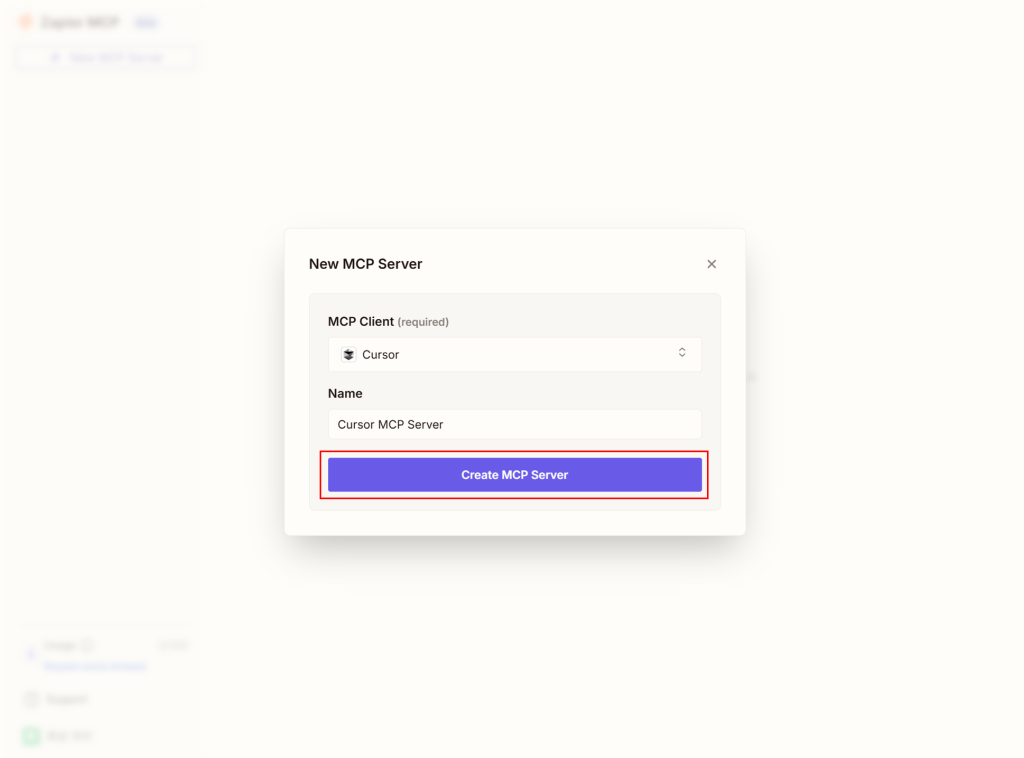Image resolution: width=1024 pixels, height=758 pixels.
Task: Click the Usage icon in the sidebar
Action: point(31,654)
